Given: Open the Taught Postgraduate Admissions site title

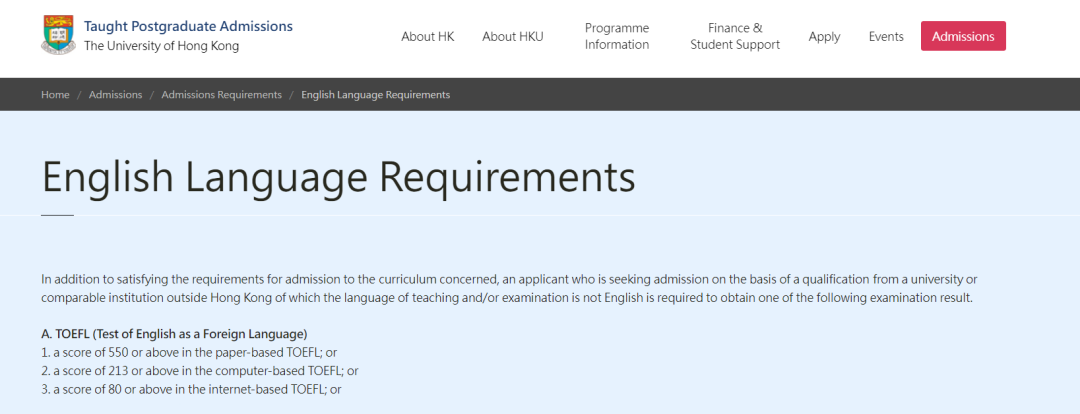Looking at the screenshot, I should [x=188, y=26].
